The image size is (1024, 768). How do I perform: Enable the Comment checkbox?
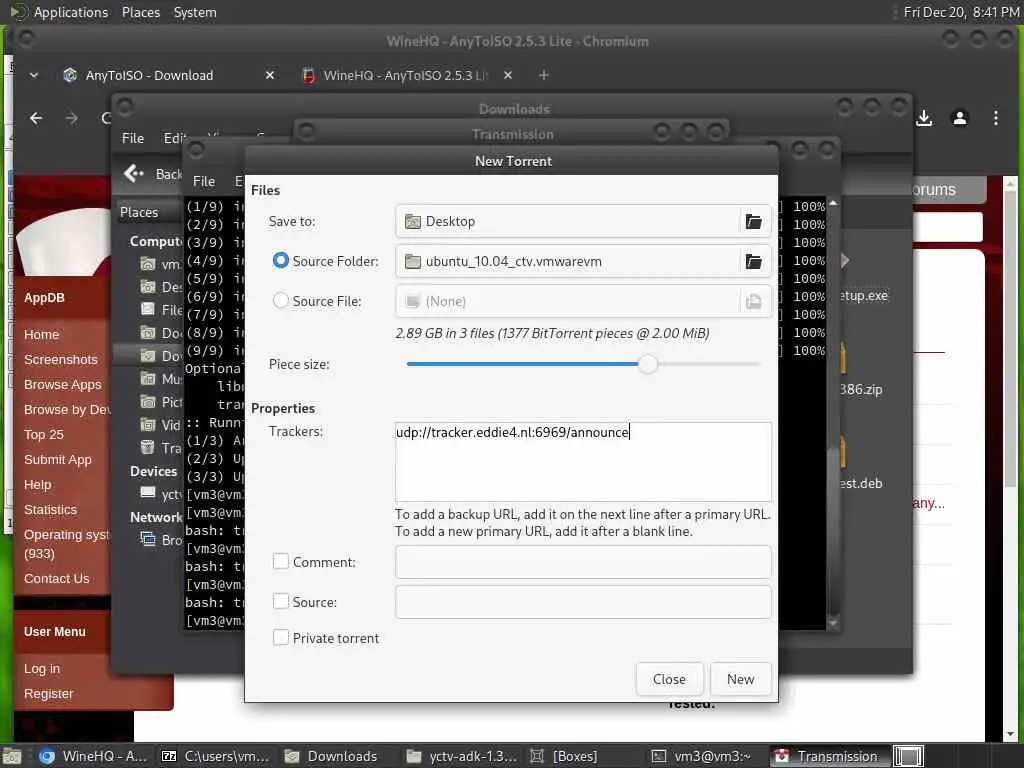pos(281,562)
